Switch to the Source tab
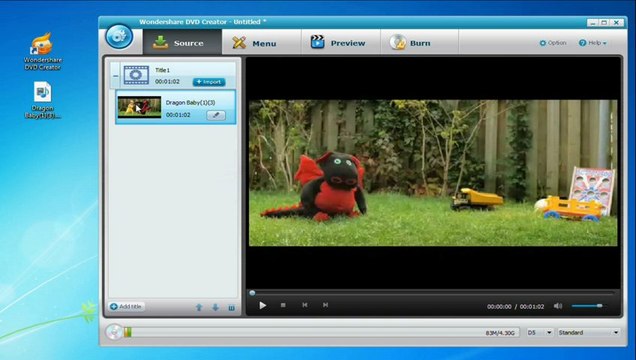636x360 pixels. tap(183, 42)
